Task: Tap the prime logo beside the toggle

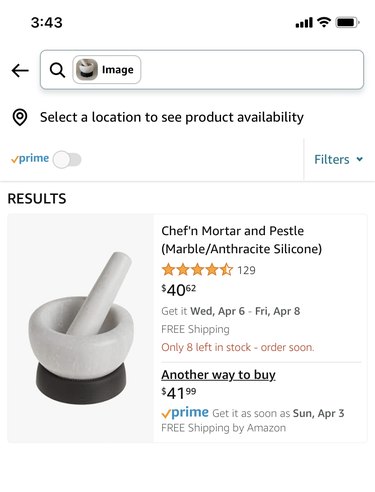Action: click(30, 159)
